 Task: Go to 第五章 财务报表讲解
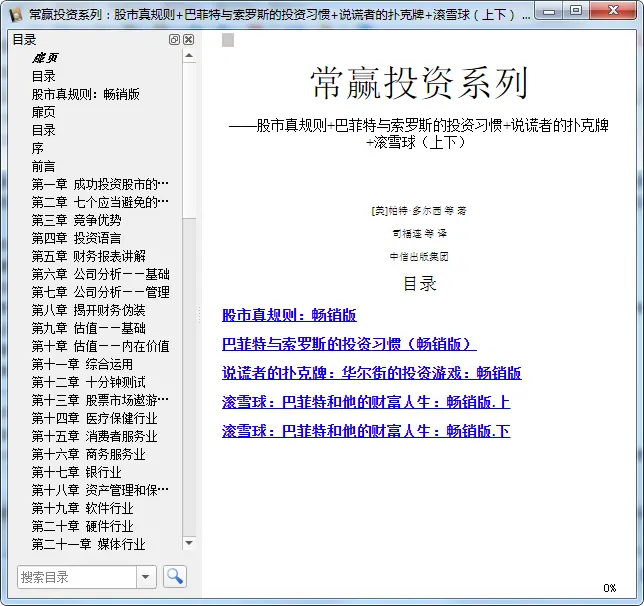pos(89,256)
